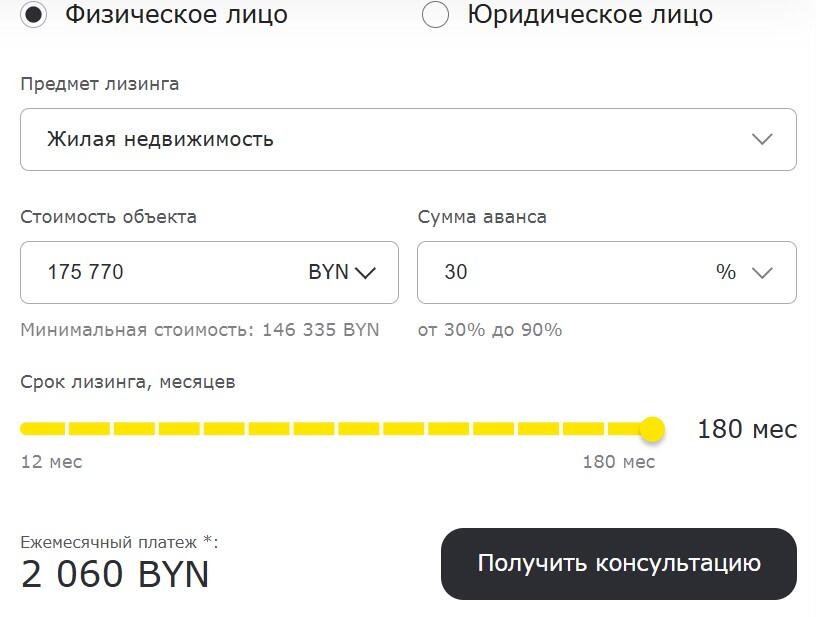The width and height of the screenshot is (816, 617).
Task: Click the Юридическое лицо label text
Action: [x=590, y=16]
